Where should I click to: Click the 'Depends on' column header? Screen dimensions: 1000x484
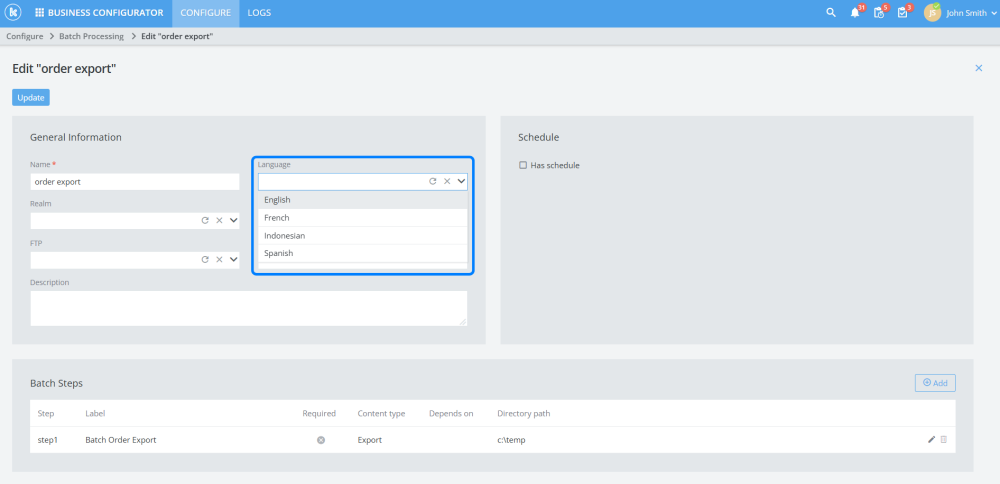(451, 413)
